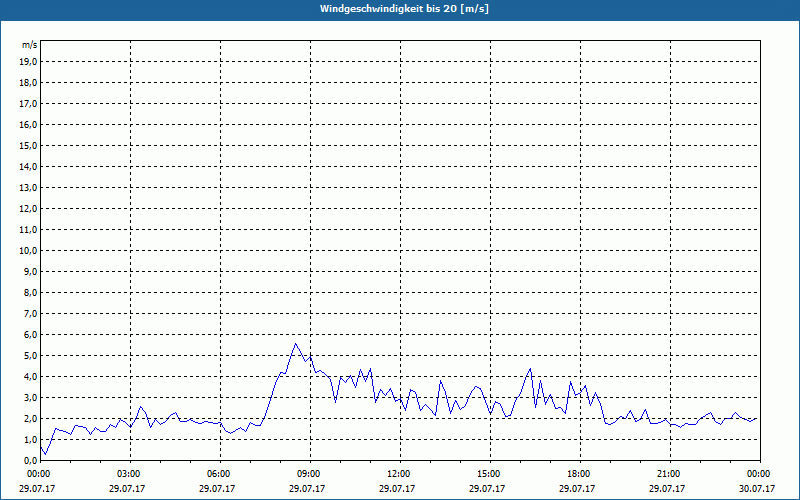Choose the '8,0' y-axis tick label
Viewport: 800px width, 500px height.
pos(30,292)
